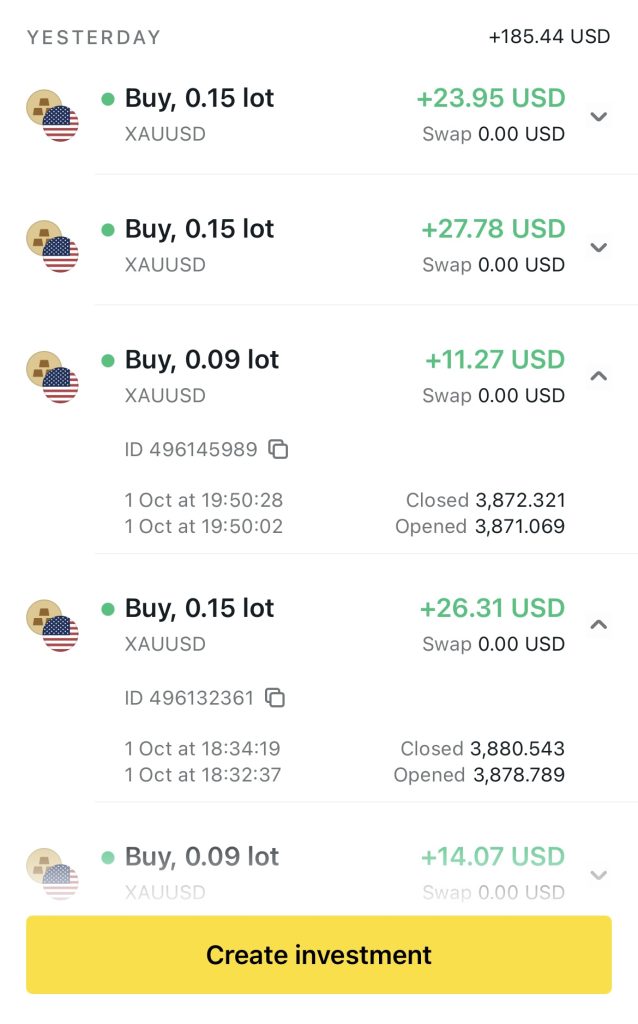The image size is (638, 1024).
Task: Tap XAUUSD icon of +23.95 USD trade
Action: [x=52, y=115]
